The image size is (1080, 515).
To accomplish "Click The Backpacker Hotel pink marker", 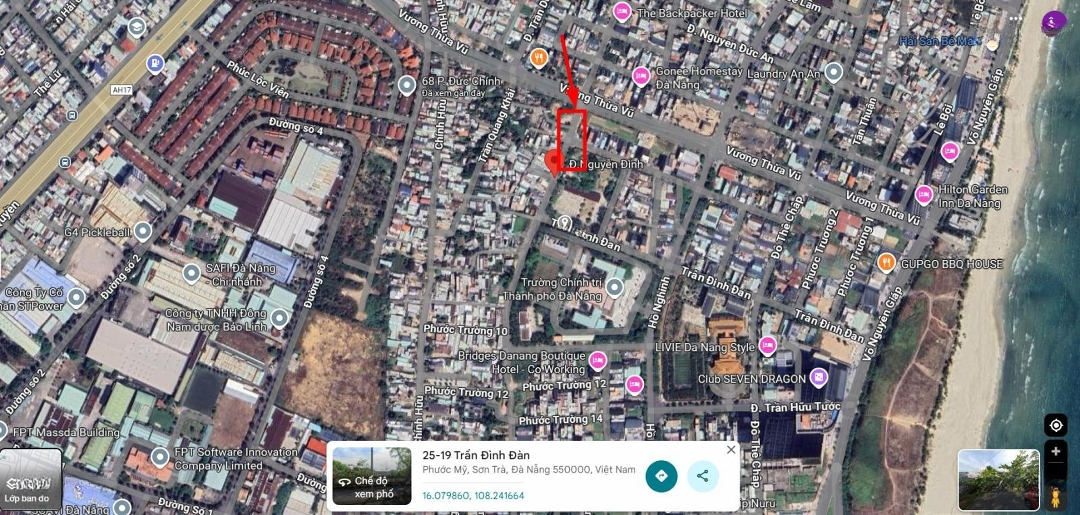I will click(622, 12).
